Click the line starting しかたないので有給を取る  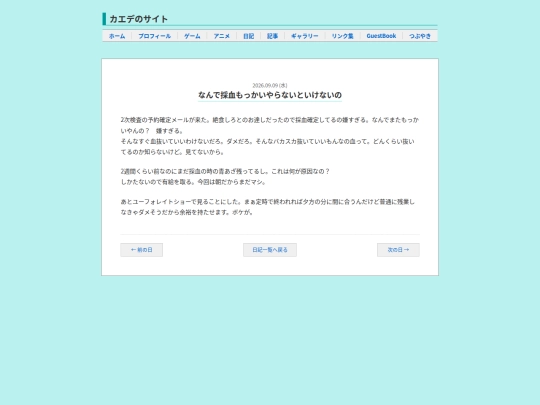click(193, 182)
